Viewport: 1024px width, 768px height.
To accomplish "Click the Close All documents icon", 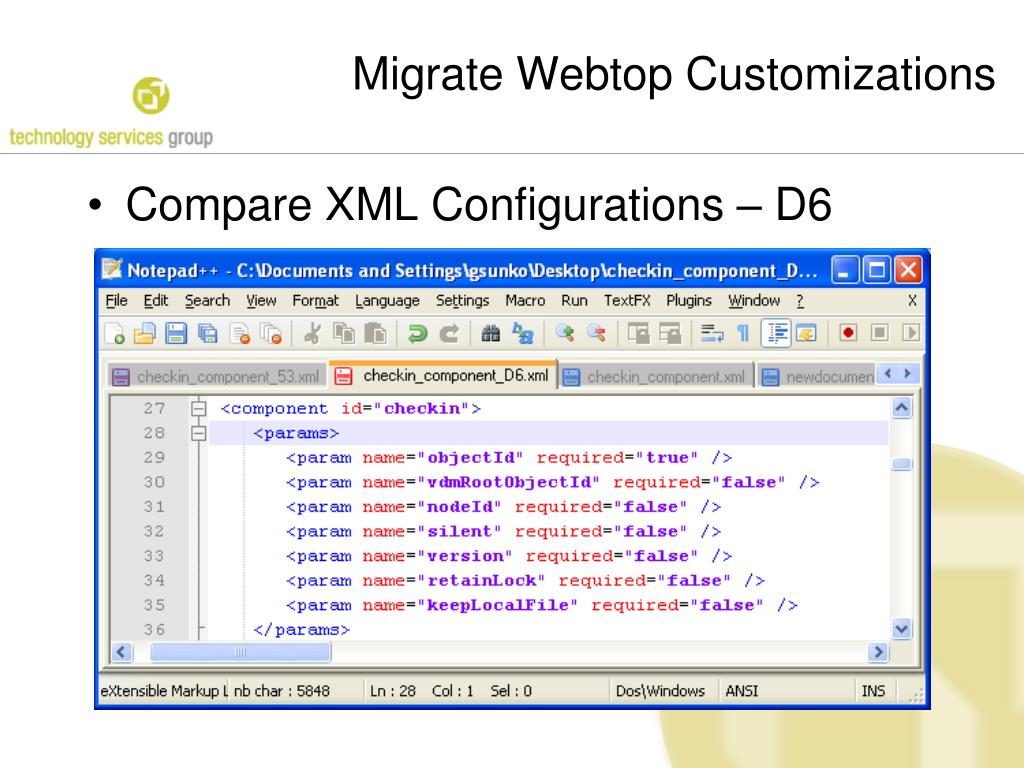I will [271, 334].
